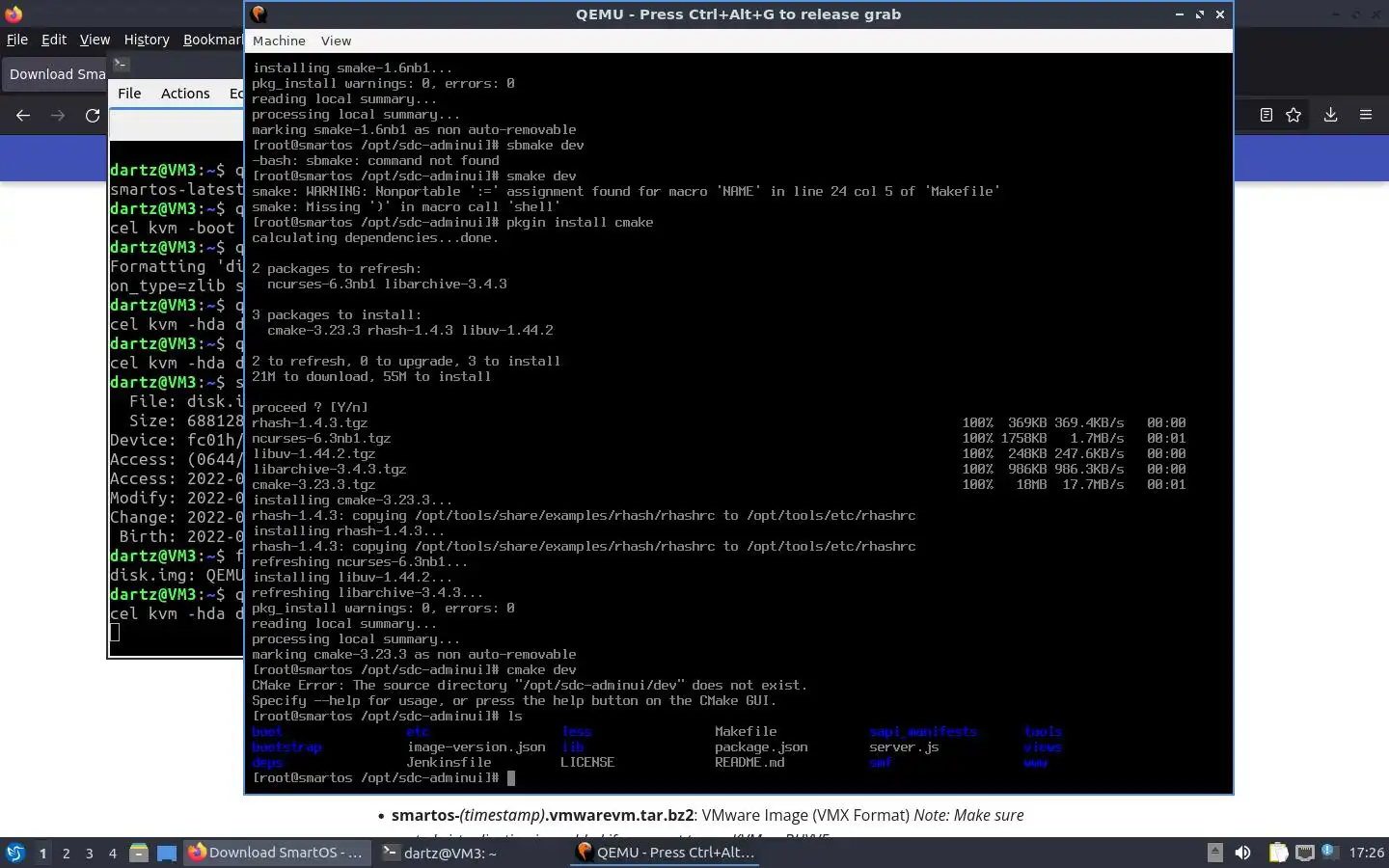Minimize the QEMU window
1389x868 pixels.
(x=1180, y=14)
